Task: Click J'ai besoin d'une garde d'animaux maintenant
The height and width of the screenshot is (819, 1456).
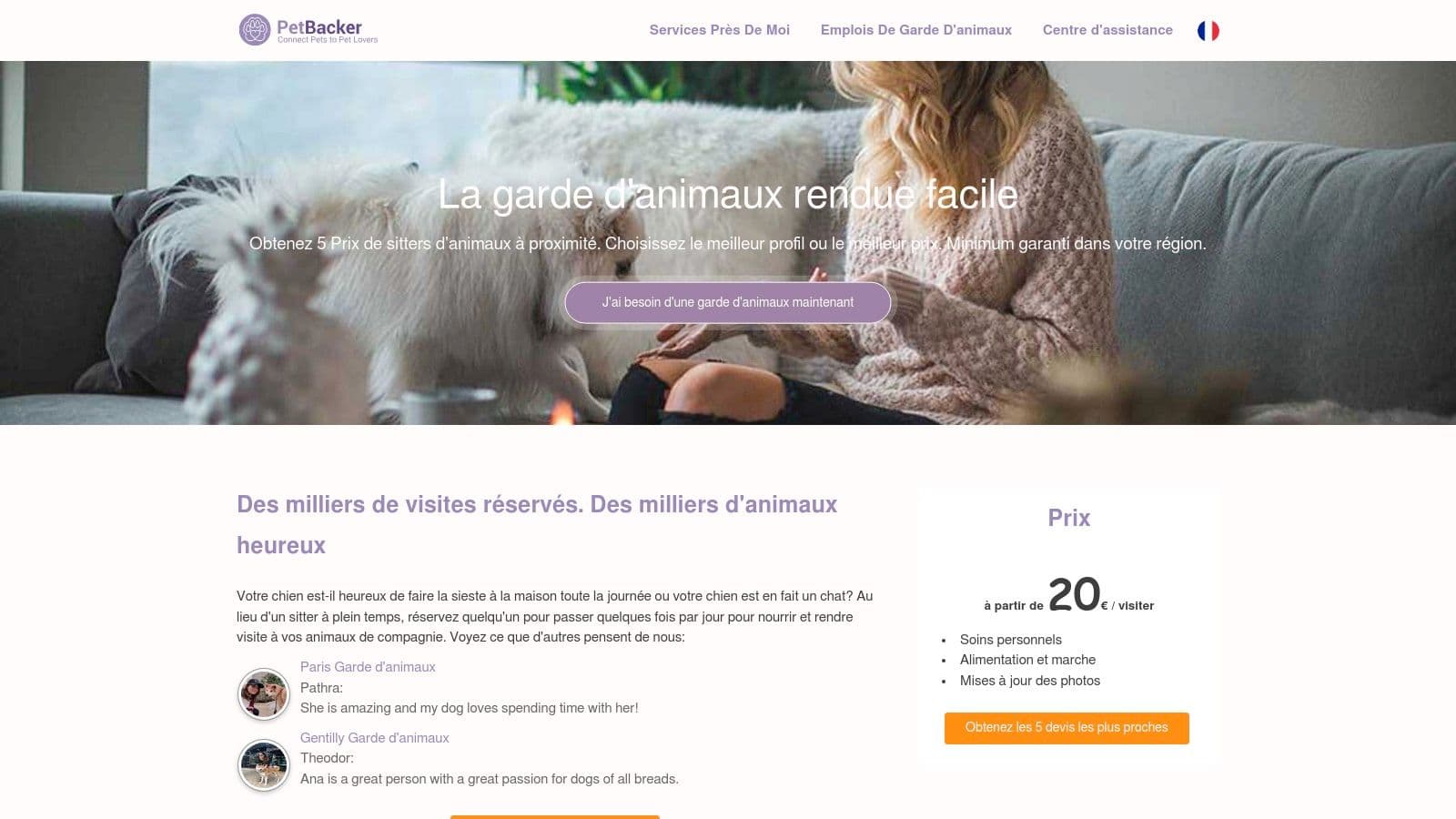Action: tap(727, 302)
